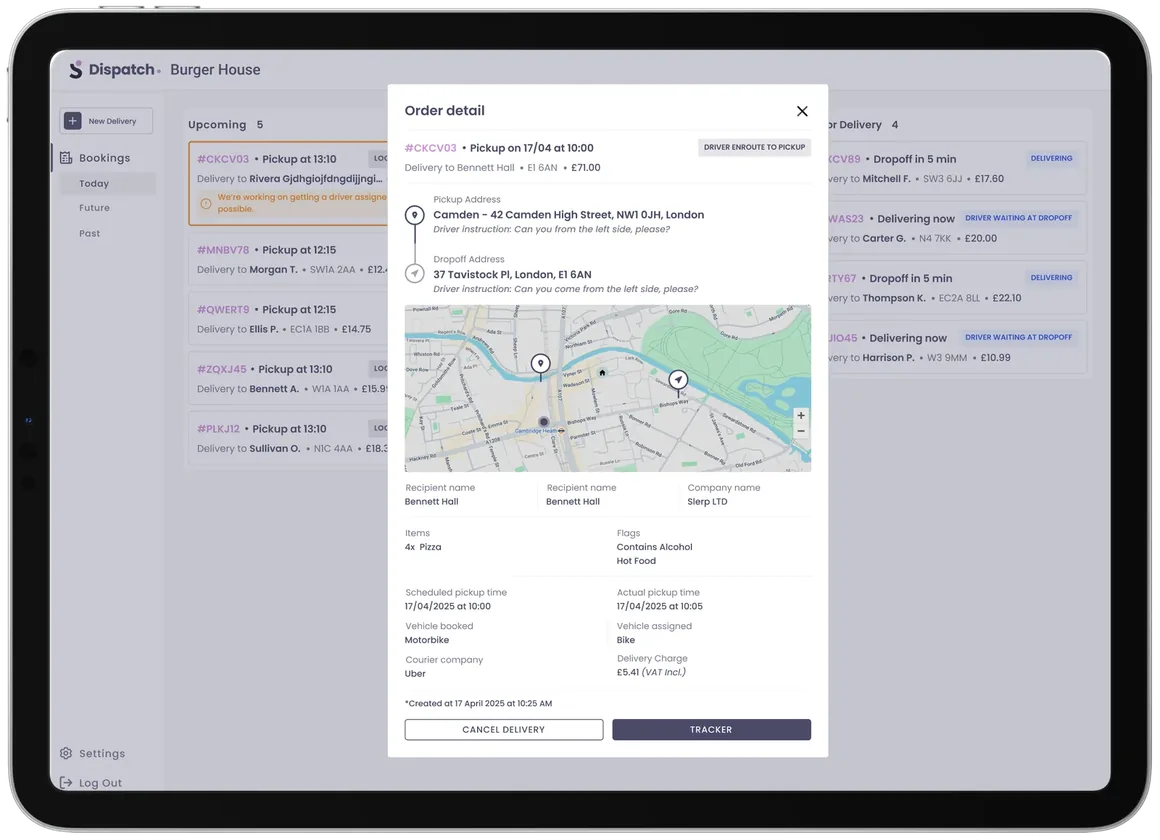
Task: Click the Dispatch logo icon
Action: (x=75, y=70)
